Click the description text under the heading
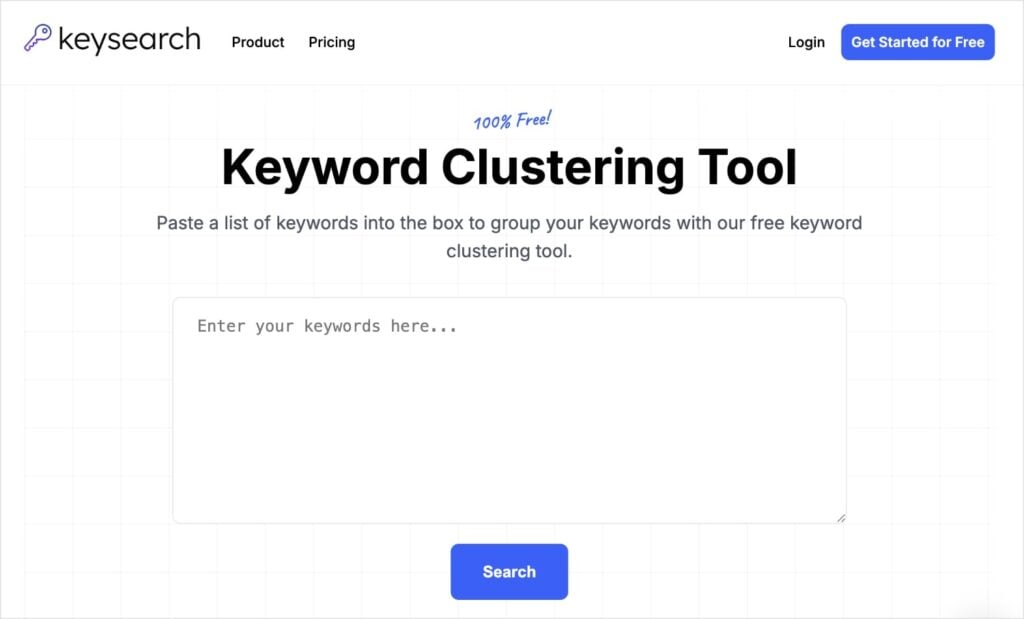The width and height of the screenshot is (1024, 619). tap(510, 237)
